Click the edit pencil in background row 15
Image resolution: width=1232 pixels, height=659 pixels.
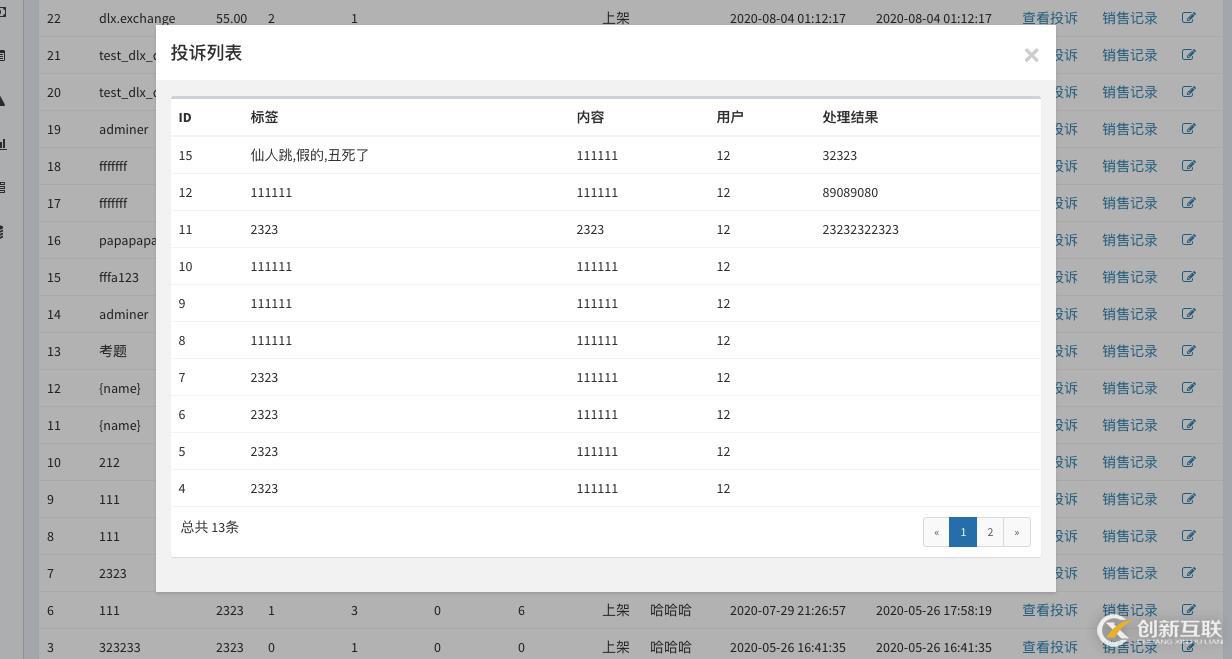[1188, 277]
